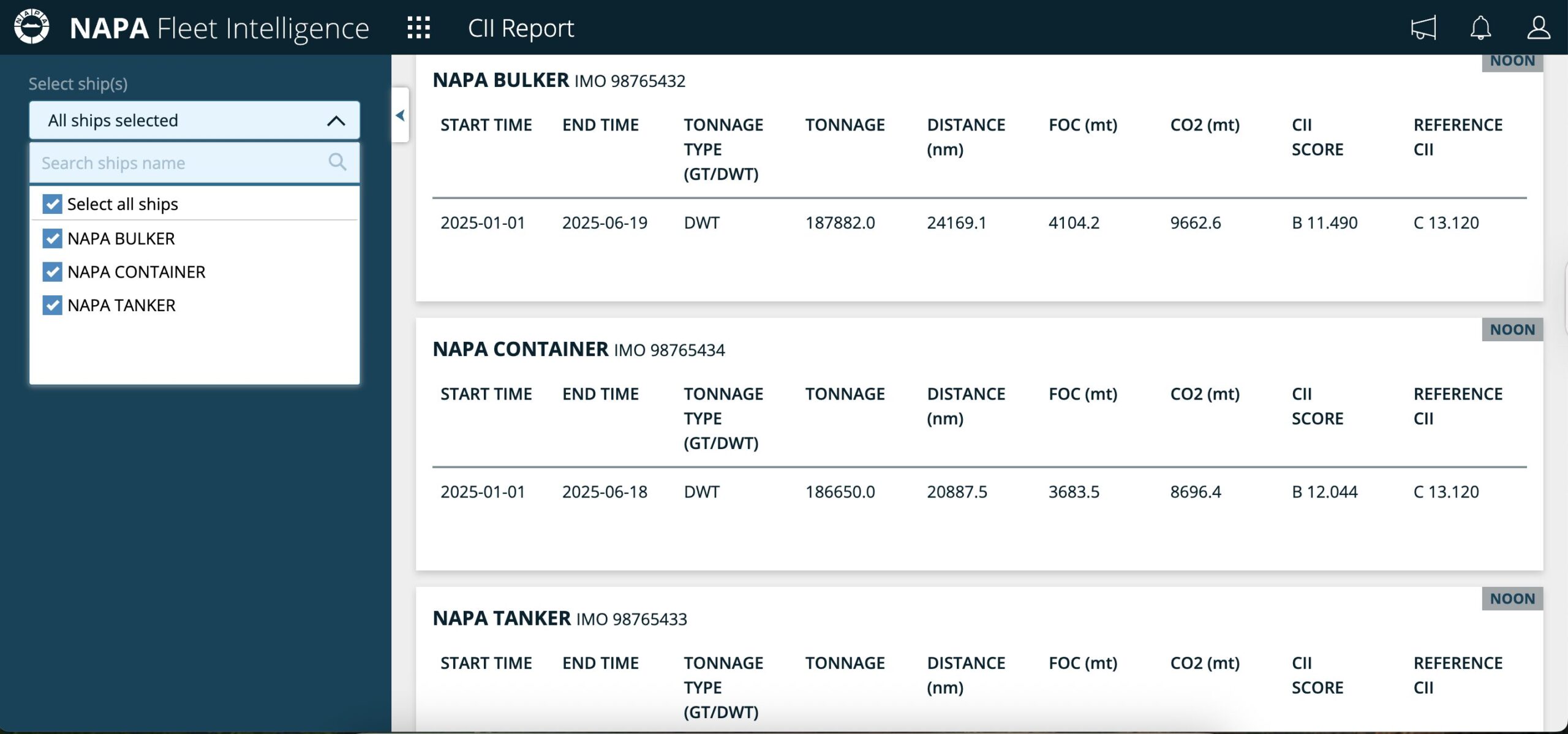Select NAPA BULKER heading
Viewport: 1568px width, 734px height.
pyautogui.click(x=501, y=80)
